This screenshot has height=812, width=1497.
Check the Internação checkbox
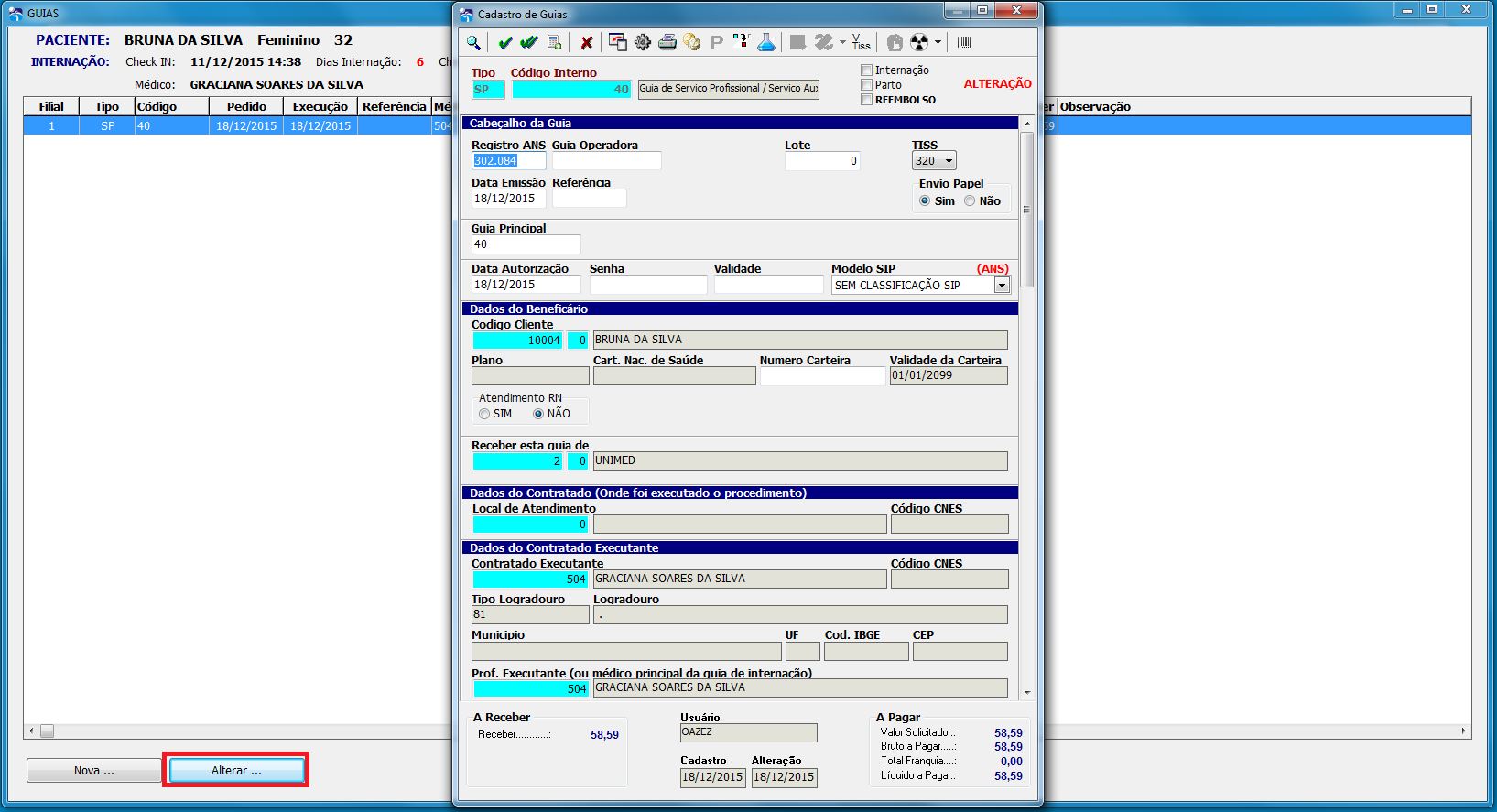click(x=866, y=70)
